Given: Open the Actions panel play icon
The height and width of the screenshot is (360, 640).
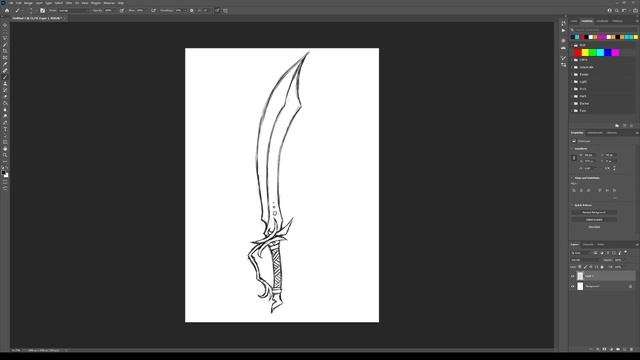Looking at the screenshot, I should pos(563,31).
